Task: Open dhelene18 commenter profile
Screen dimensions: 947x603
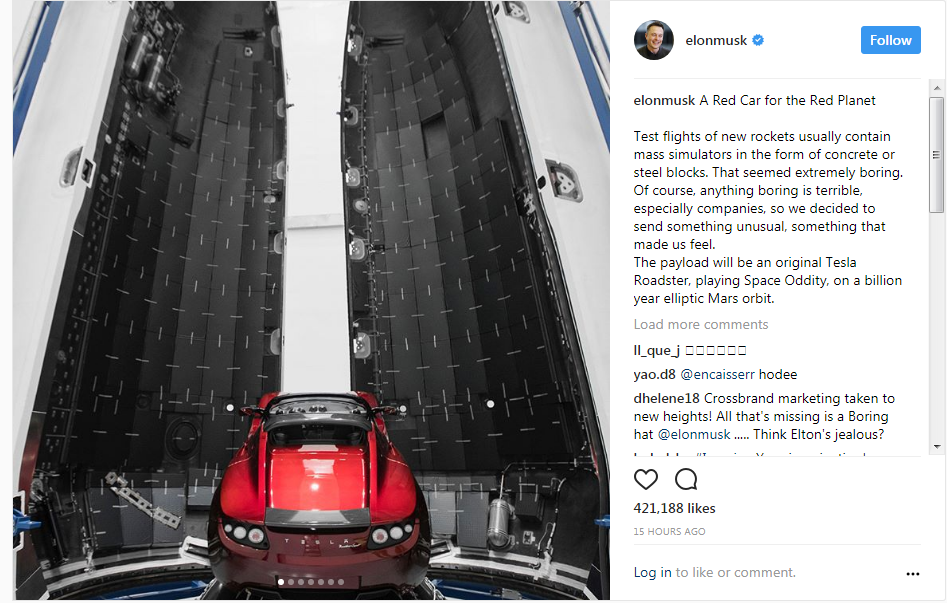Action: (666, 398)
